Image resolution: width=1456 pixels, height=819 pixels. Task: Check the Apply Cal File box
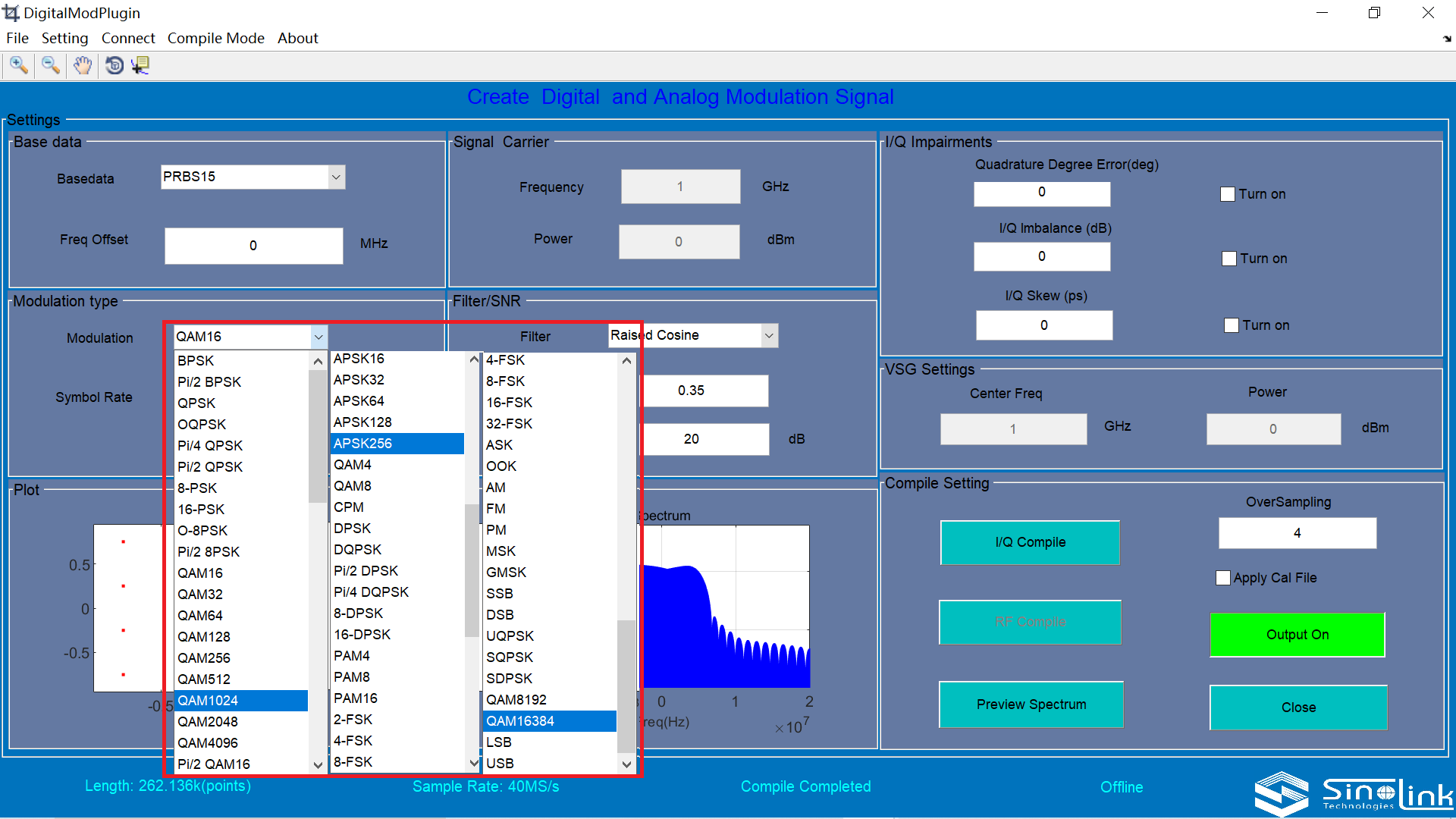click(x=1223, y=578)
